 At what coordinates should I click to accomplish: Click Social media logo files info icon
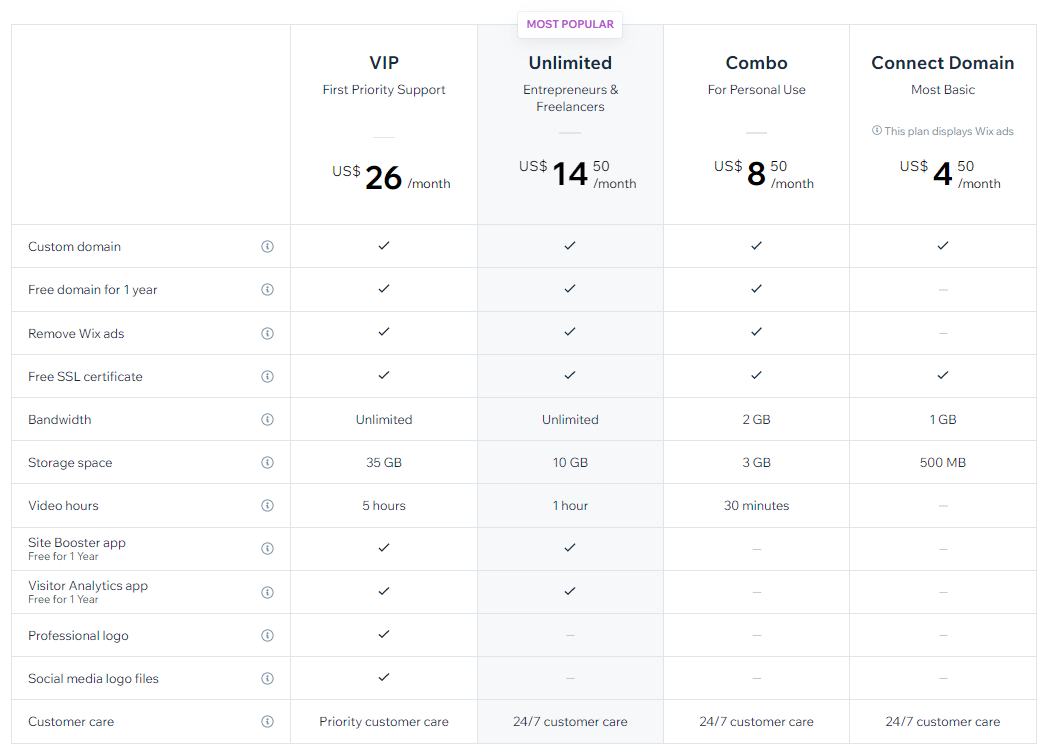pos(267,678)
